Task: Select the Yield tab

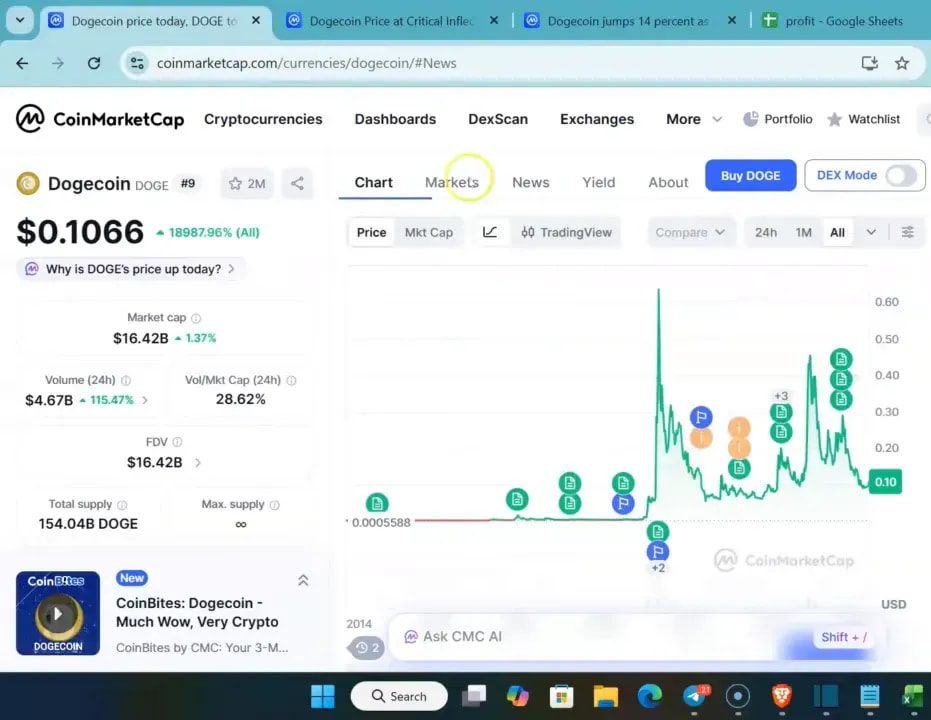Action: pyautogui.click(x=598, y=182)
